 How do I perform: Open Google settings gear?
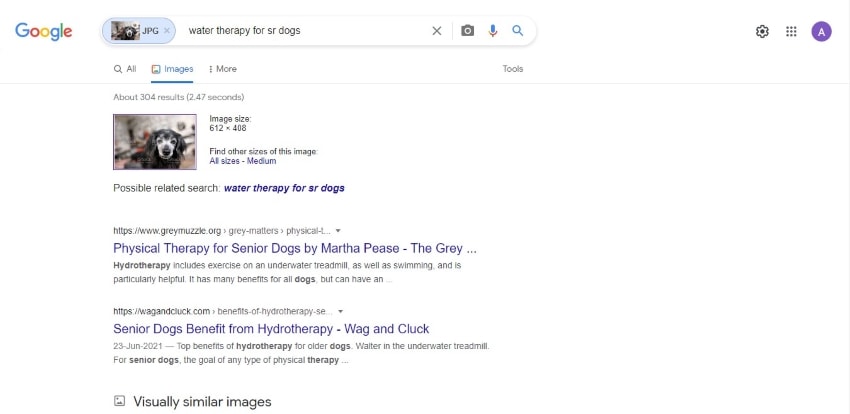click(x=762, y=31)
